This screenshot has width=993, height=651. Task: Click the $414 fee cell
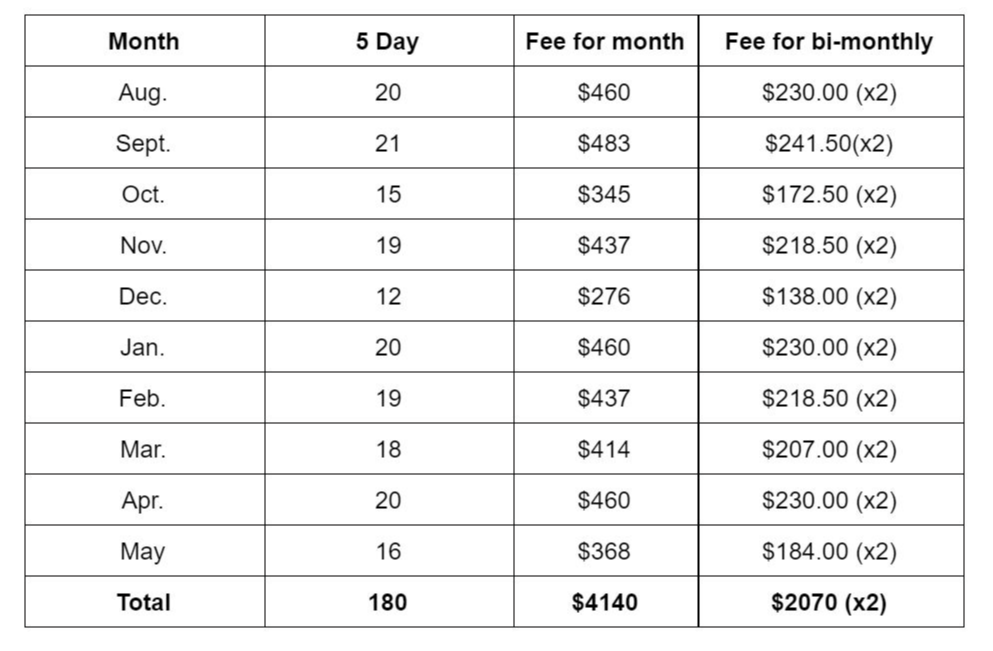605,449
